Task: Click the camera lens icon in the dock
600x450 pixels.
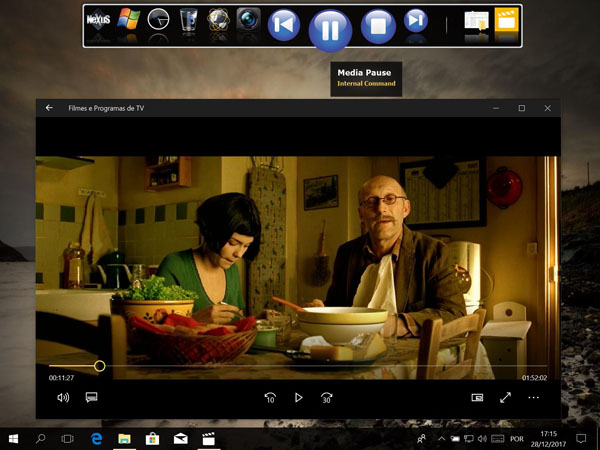Action: [x=249, y=20]
